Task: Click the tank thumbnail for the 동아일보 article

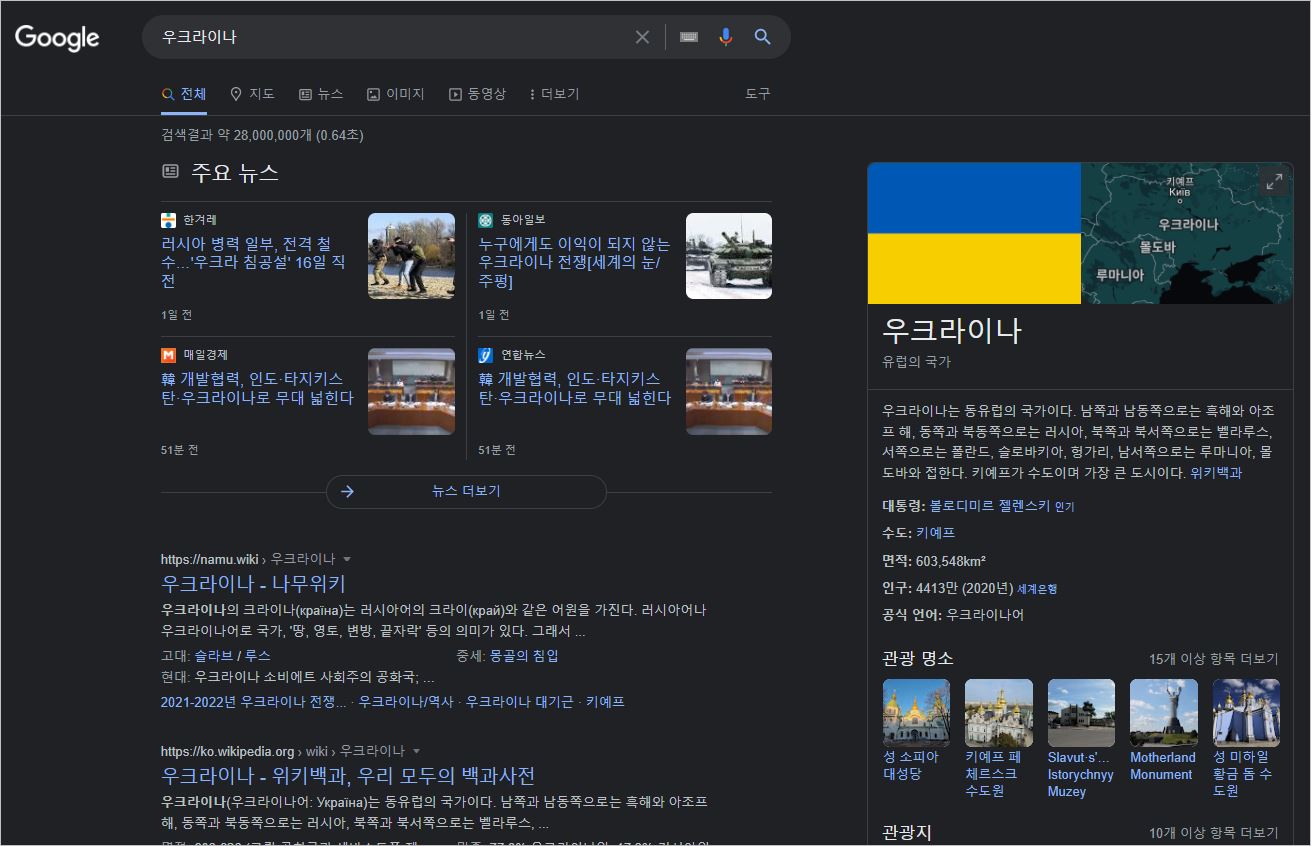Action: (729, 256)
